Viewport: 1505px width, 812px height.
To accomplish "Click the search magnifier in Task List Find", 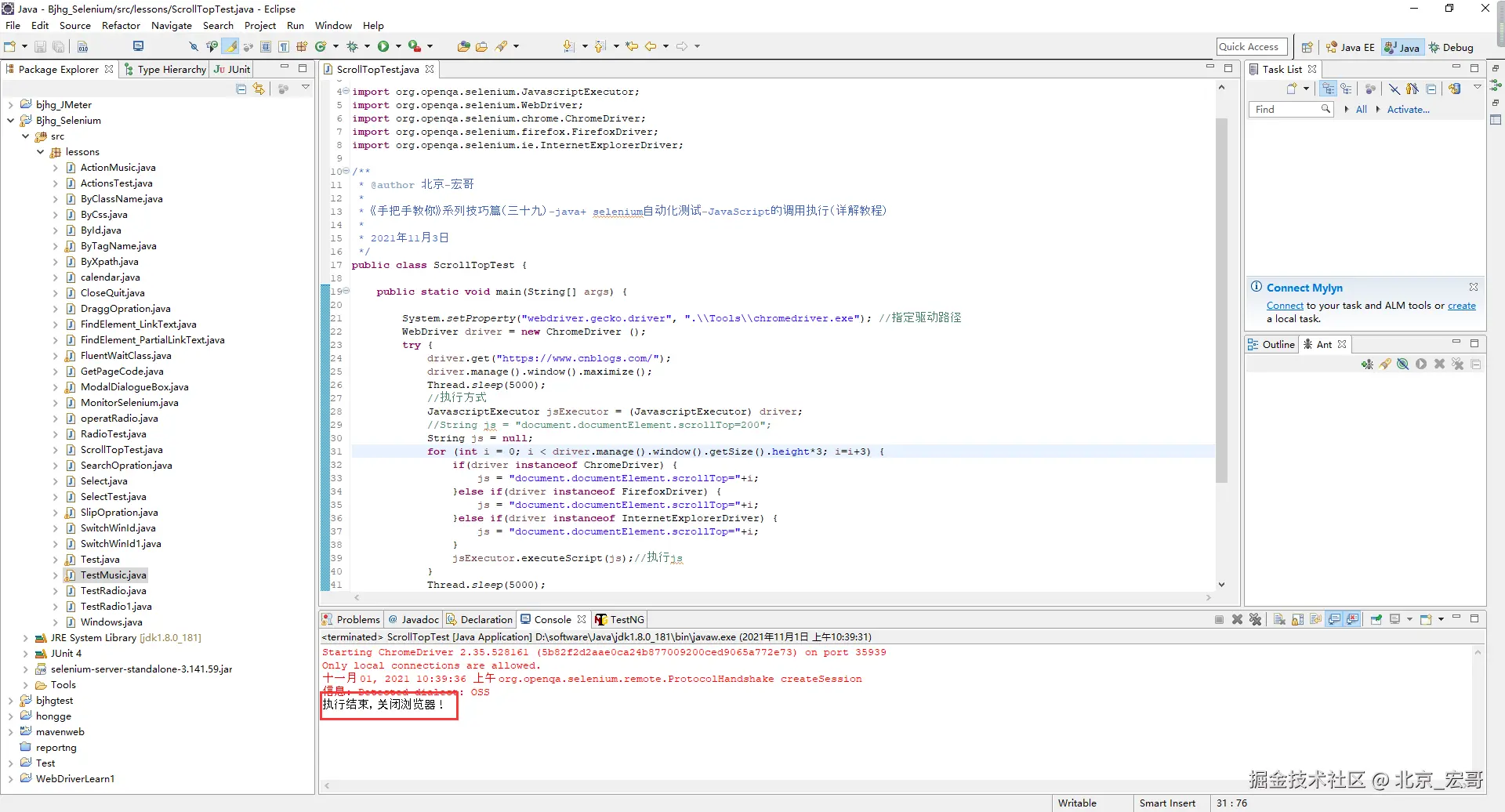I will click(1325, 110).
